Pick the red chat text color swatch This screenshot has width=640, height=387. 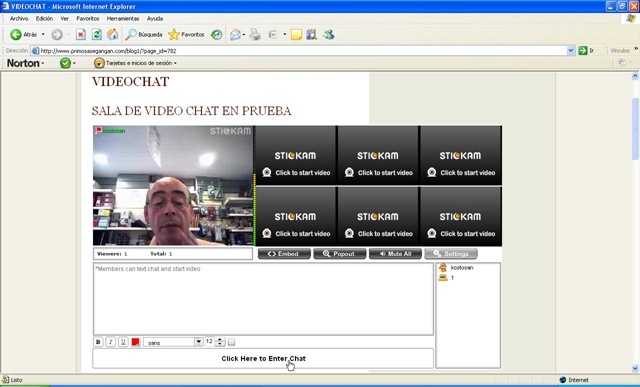[136, 342]
